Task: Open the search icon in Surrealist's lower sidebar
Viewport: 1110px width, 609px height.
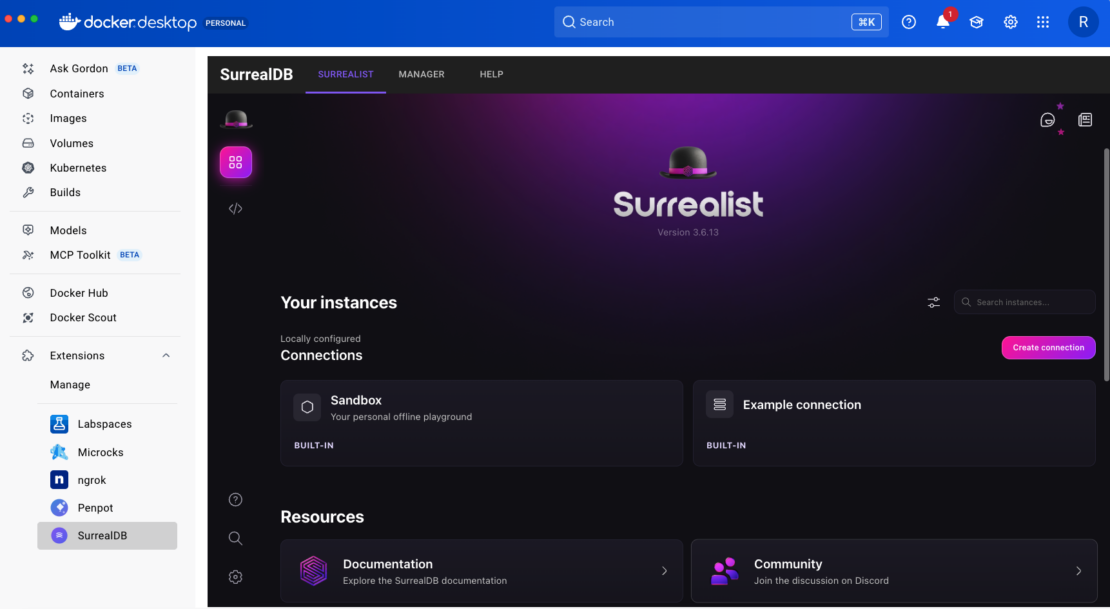Action: pyautogui.click(x=235, y=538)
